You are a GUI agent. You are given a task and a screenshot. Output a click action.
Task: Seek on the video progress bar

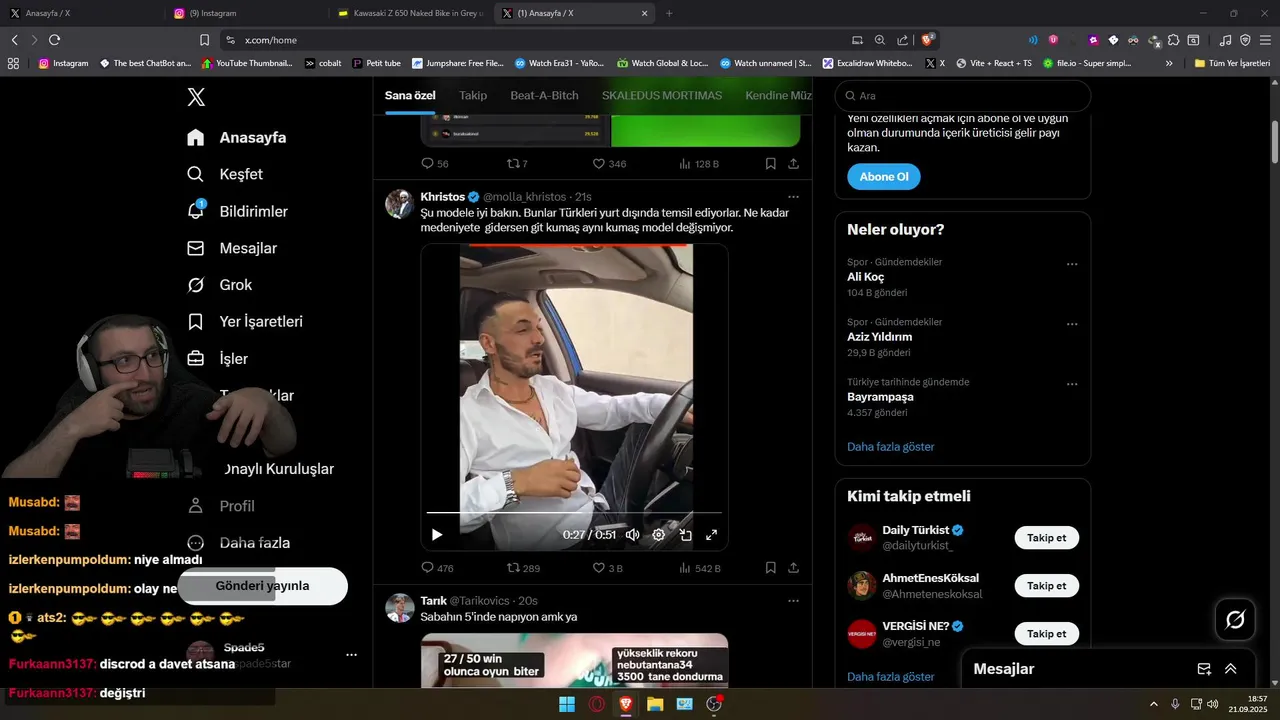pos(574,513)
